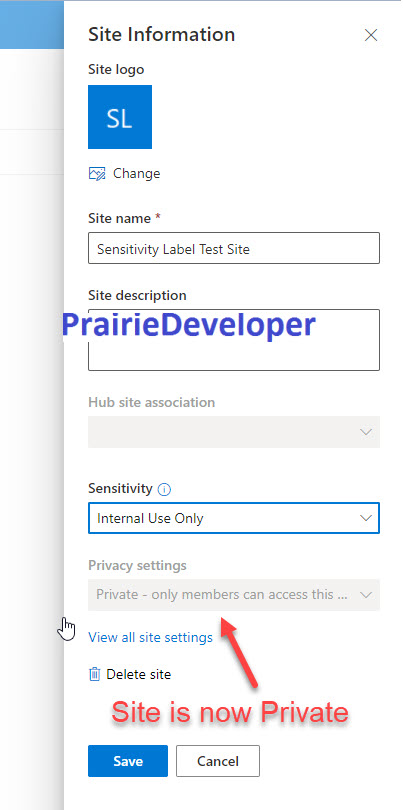The image size is (403, 810).
Task: Click the SL site logo tile
Action: [x=120, y=117]
